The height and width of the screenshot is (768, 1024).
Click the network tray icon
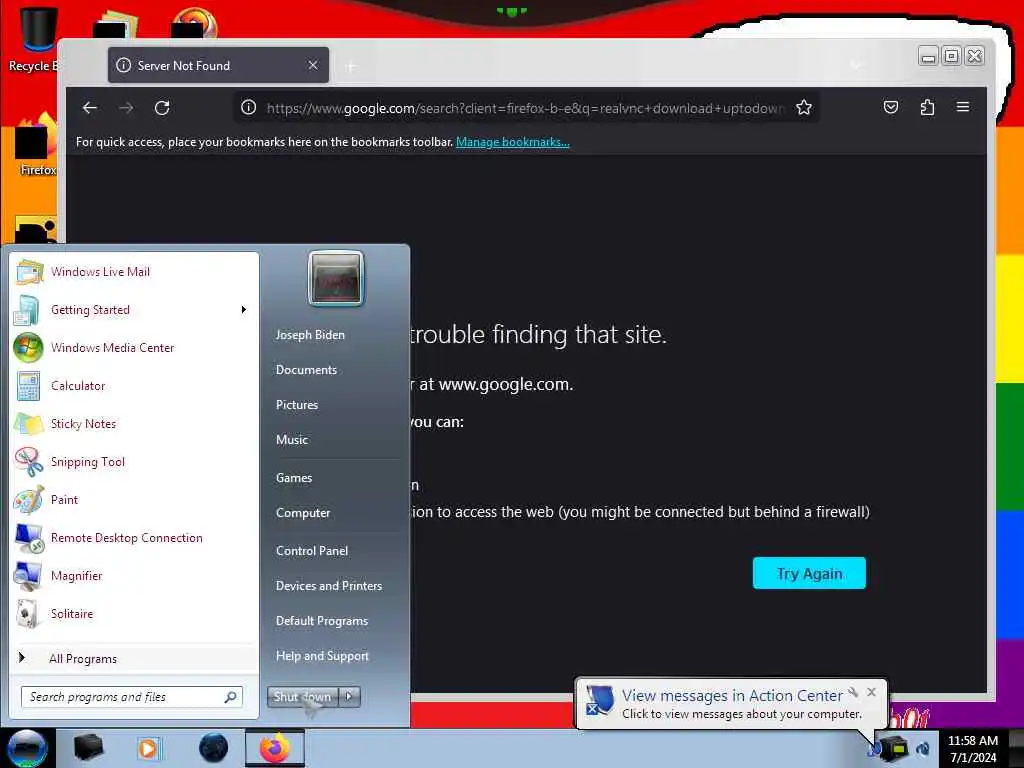click(x=893, y=748)
